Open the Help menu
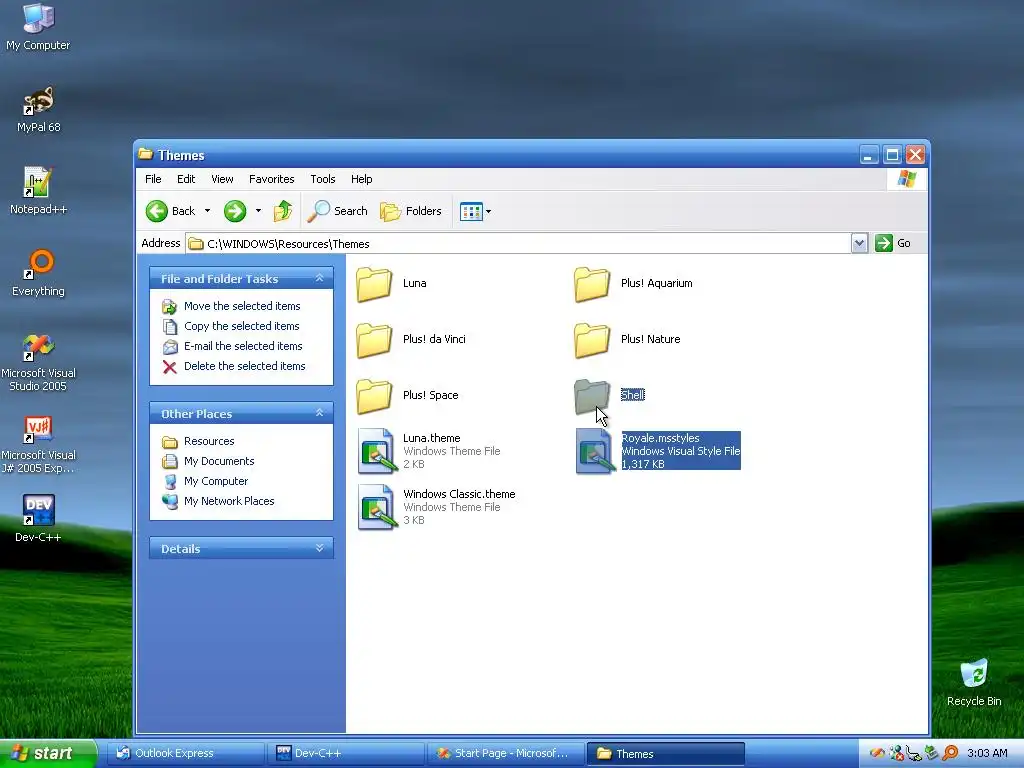 point(361,179)
